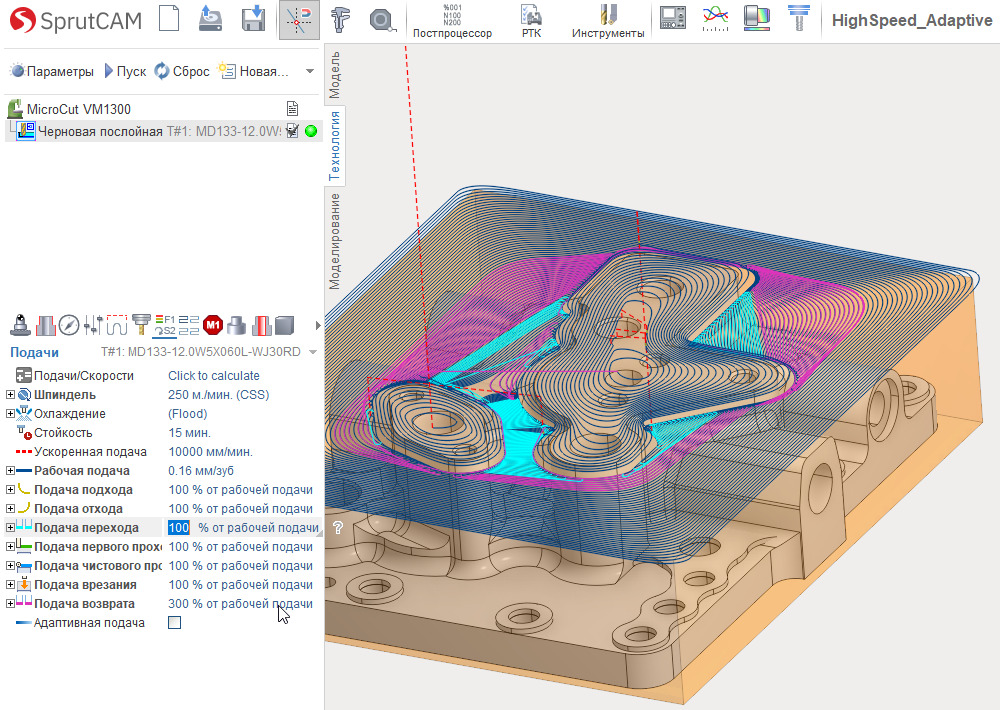Image resolution: width=1000 pixels, height=710 pixels.
Task: Show more parameter icons with right arrow
Action: [x=318, y=325]
